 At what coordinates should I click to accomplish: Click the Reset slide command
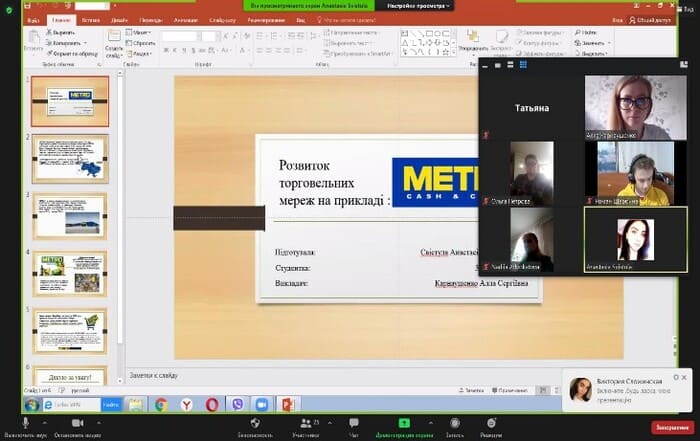click(x=141, y=43)
